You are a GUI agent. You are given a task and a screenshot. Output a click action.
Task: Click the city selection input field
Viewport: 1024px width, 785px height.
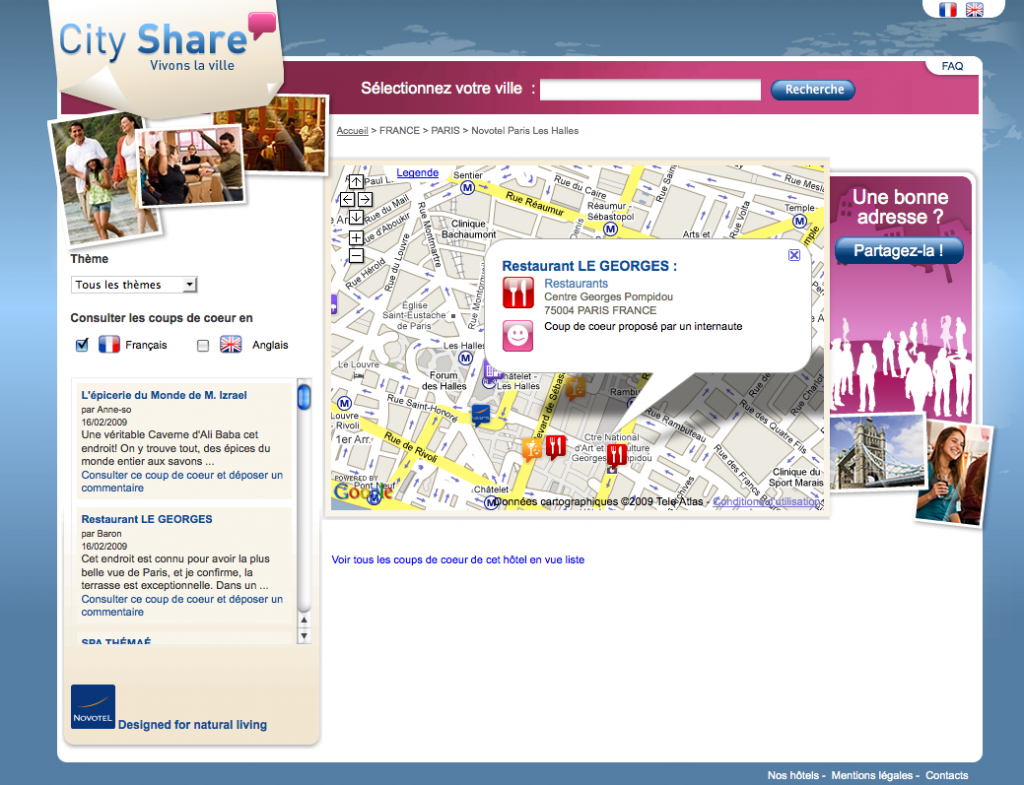click(x=651, y=90)
